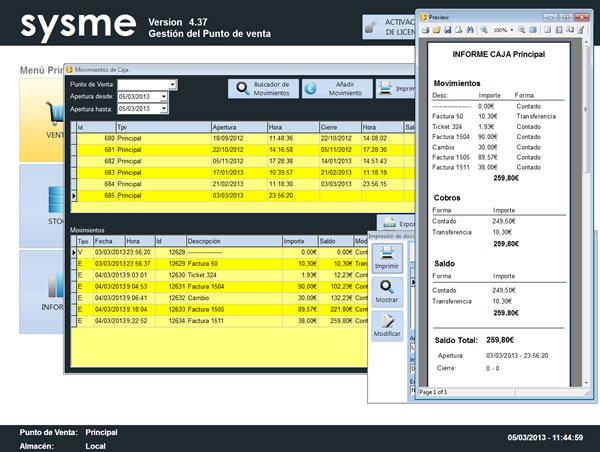Click the Apertura column header

point(239,127)
